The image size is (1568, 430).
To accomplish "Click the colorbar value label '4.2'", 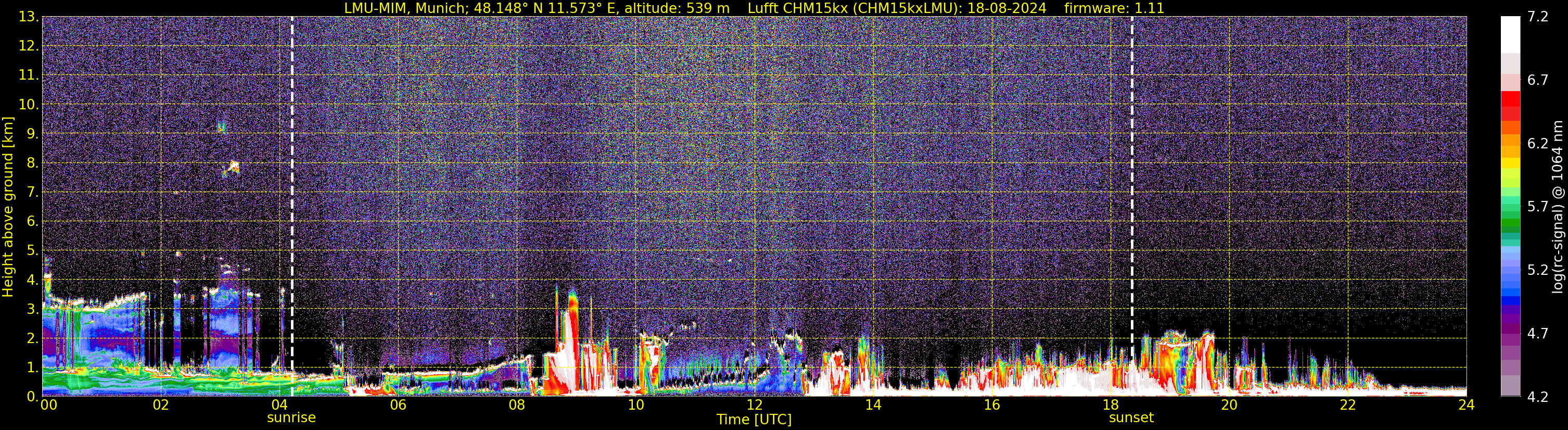I will click(1538, 397).
